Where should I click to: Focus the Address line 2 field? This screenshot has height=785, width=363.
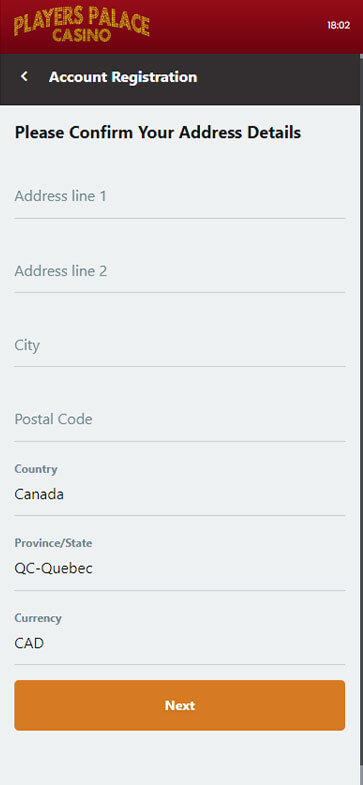point(180,271)
